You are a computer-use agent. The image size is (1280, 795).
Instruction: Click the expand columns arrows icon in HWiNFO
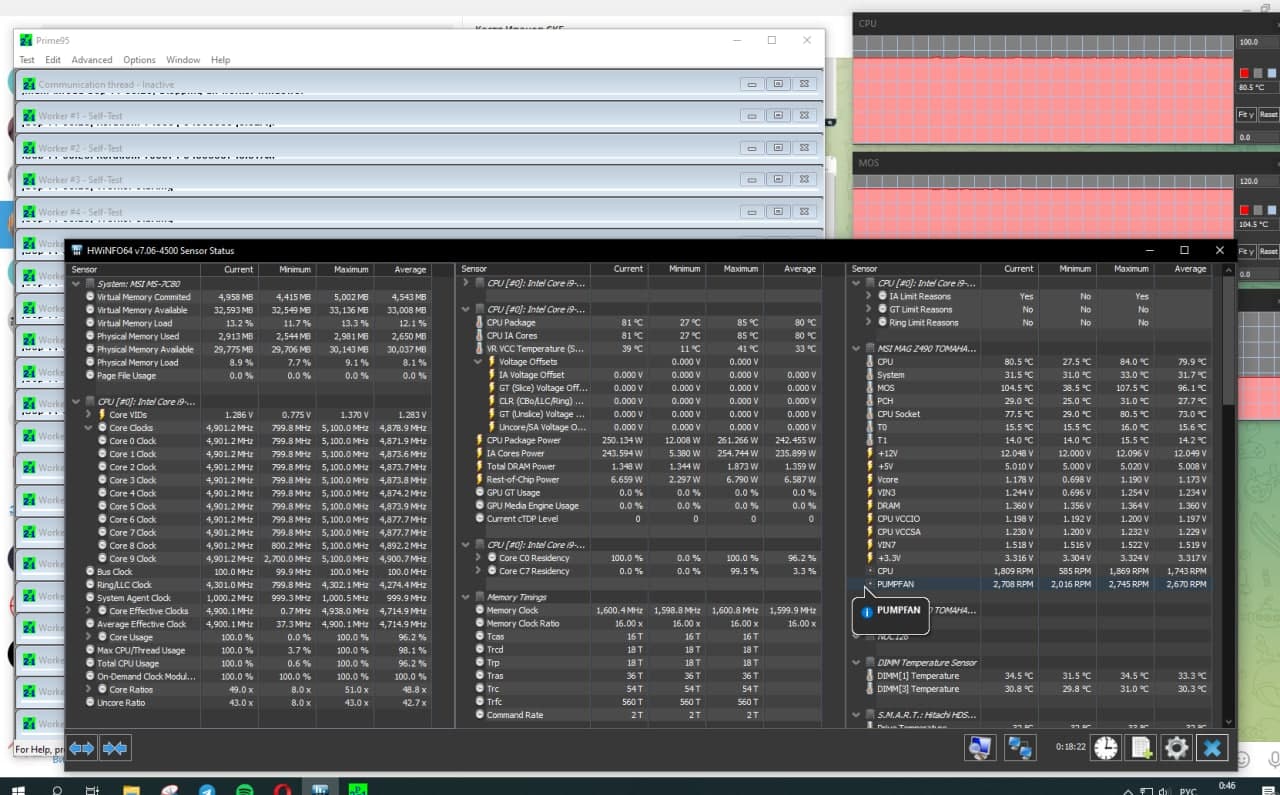[x=81, y=747]
